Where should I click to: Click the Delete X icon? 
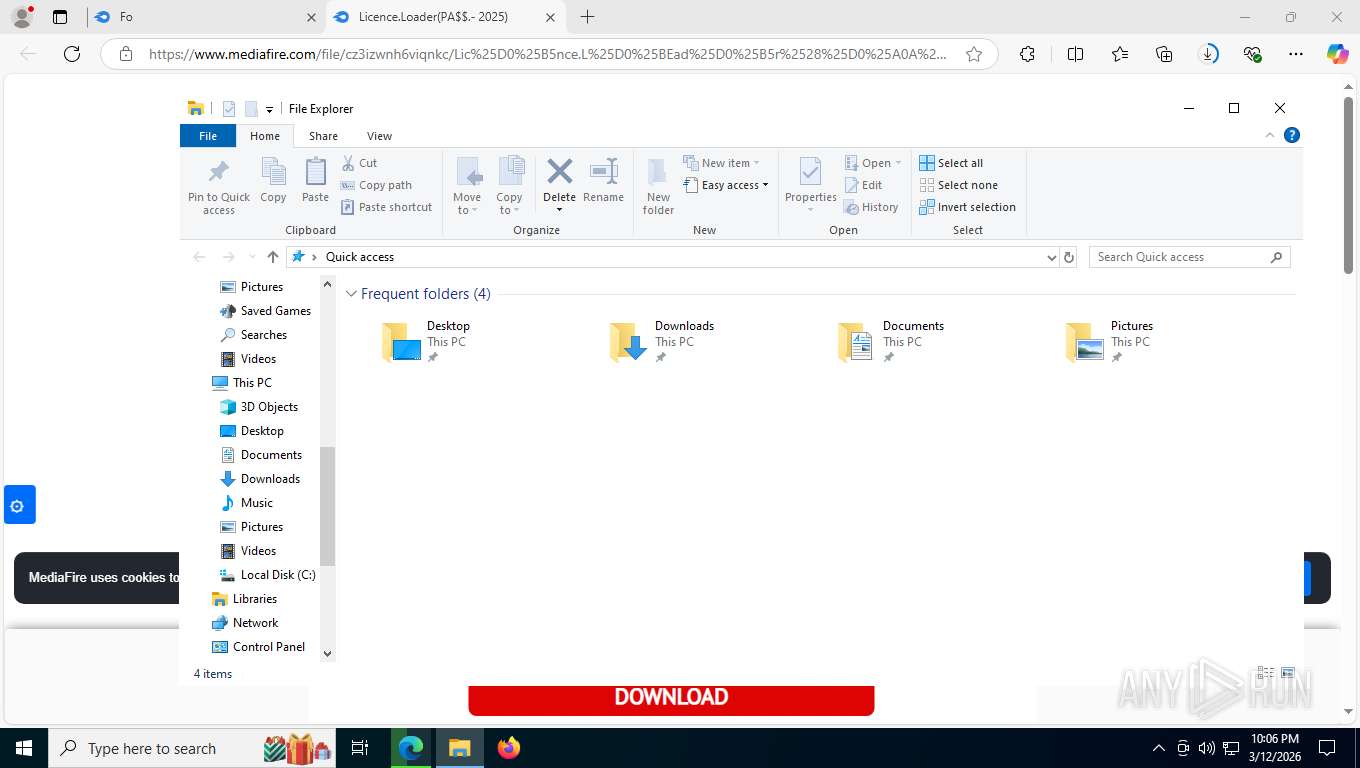click(560, 171)
